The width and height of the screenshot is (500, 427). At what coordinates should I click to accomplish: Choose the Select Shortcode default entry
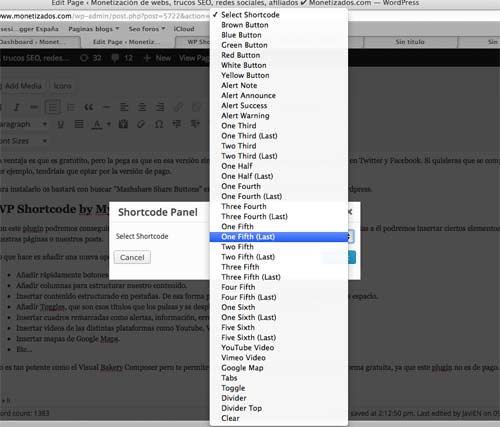pyautogui.click(x=279, y=15)
